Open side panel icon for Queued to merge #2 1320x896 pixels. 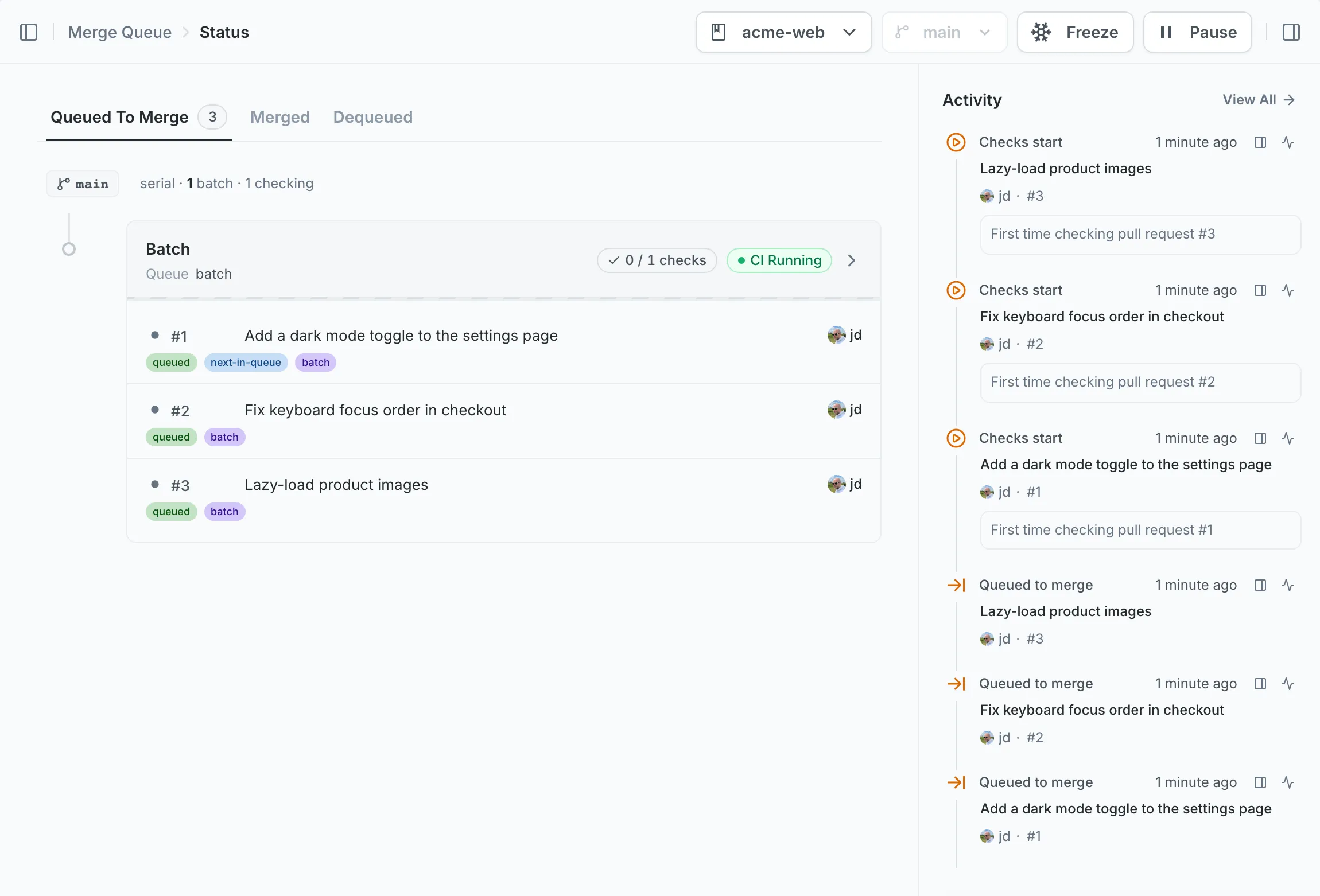click(1260, 684)
